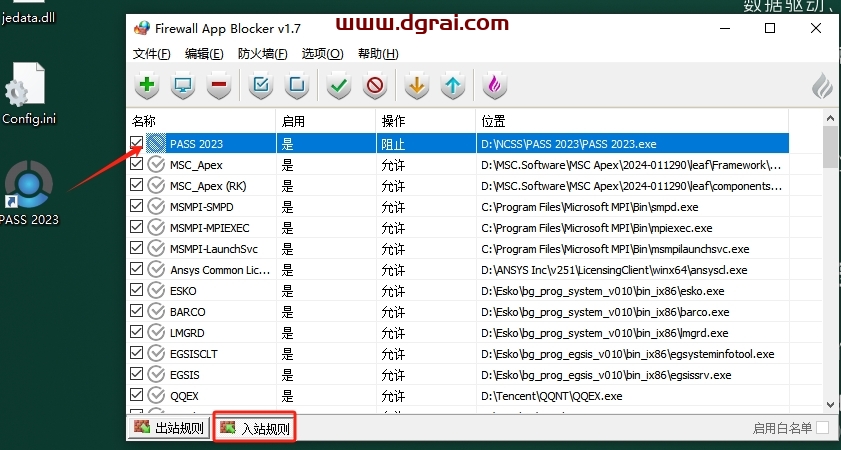Toggle the Ansys Common Lic... checkbox

[x=137, y=269]
